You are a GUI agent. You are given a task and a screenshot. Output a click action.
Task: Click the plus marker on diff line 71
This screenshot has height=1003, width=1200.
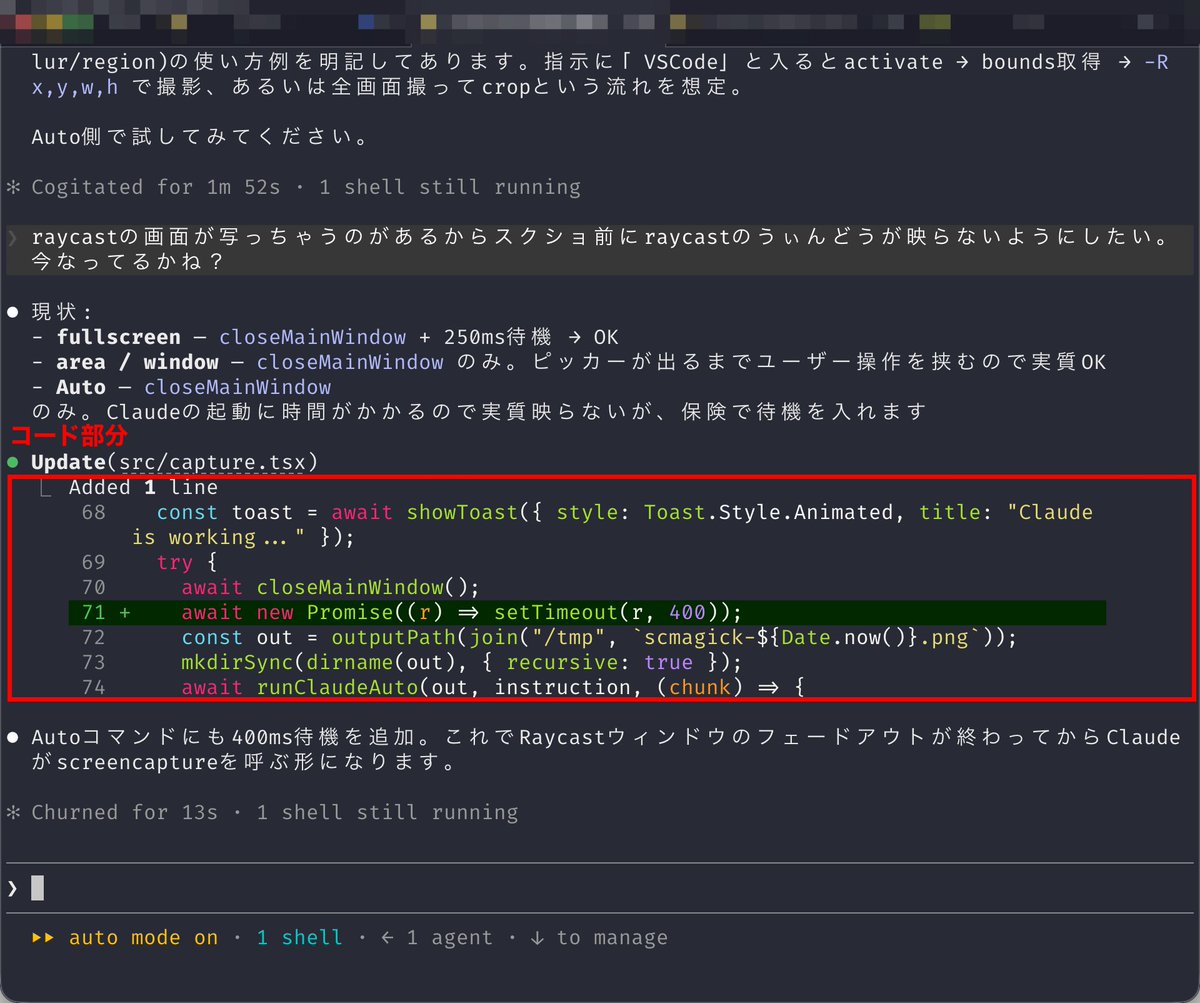point(125,612)
